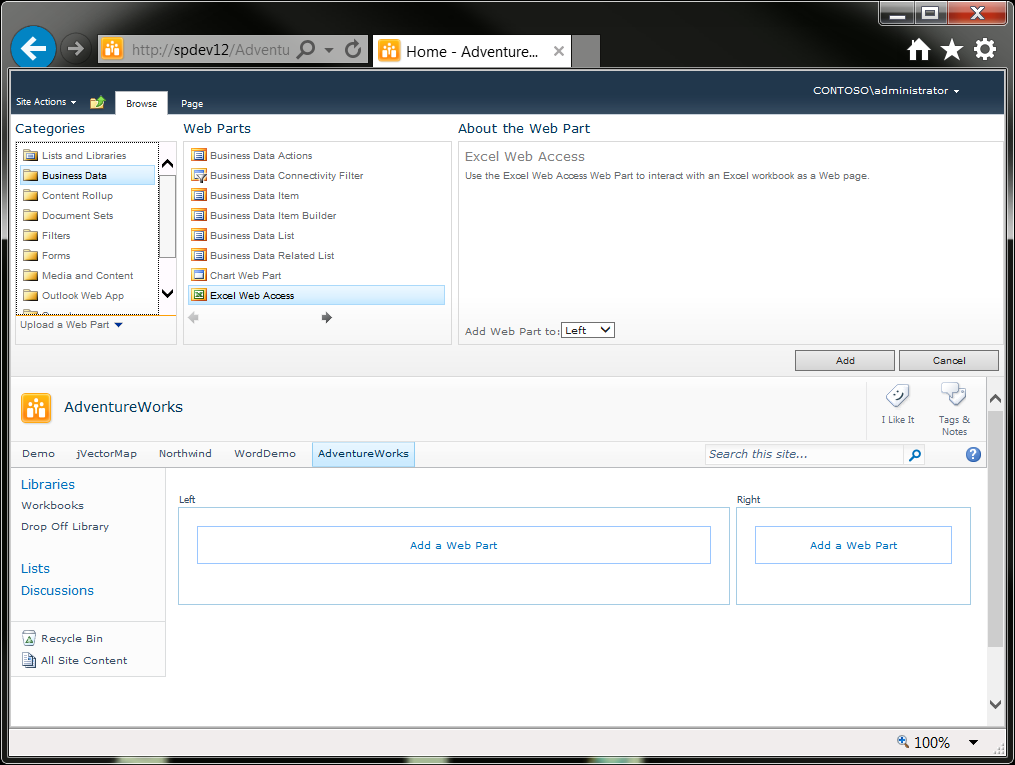
Task: Open the Discussions link
Action: (x=57, y=590)
